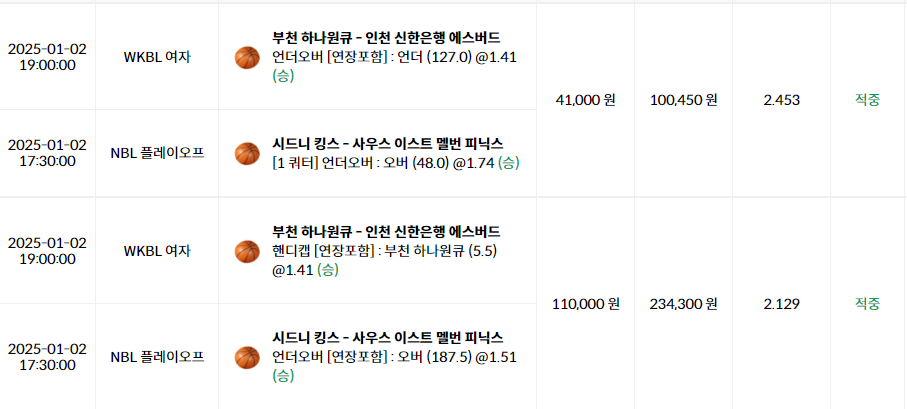This screenshot has height=409, width=907.
Task: Click basketball icon beside 오버 (187.5) bet
Action: (247, 358)
